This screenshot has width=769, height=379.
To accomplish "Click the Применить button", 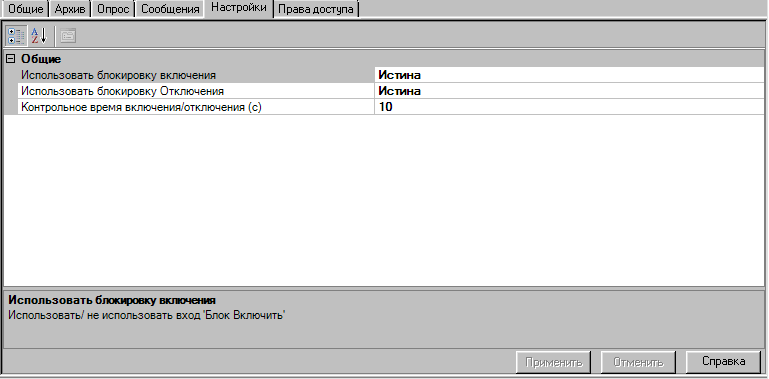I will coord(554,362).
